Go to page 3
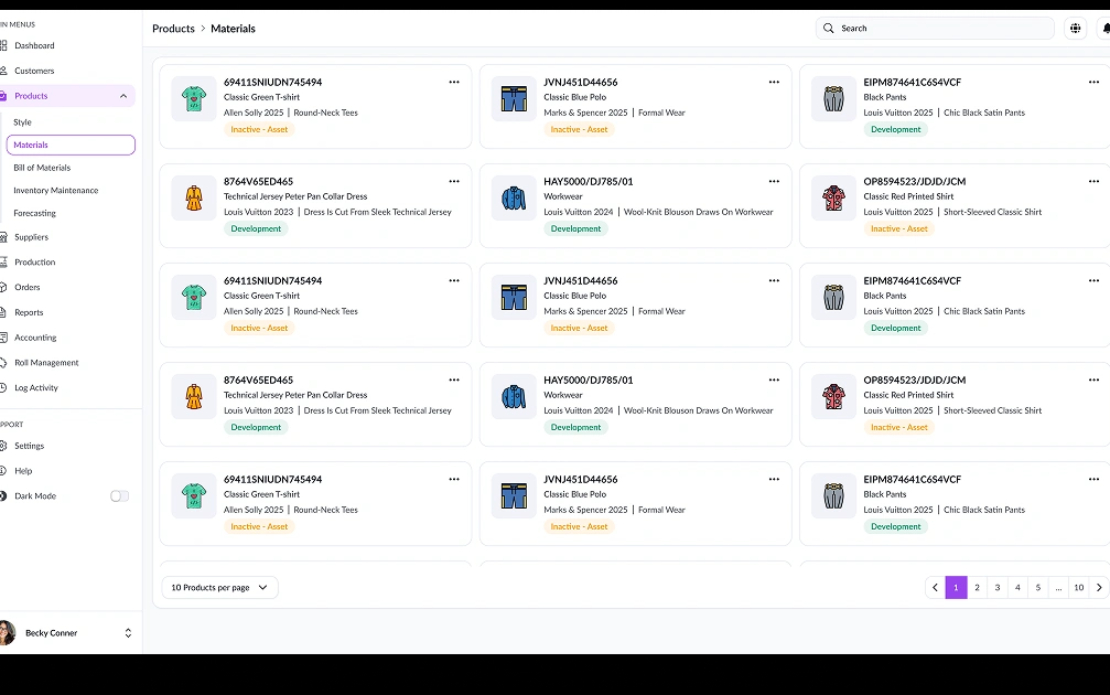The width and height of the screenshot is (1110, 695). (997, 587)
